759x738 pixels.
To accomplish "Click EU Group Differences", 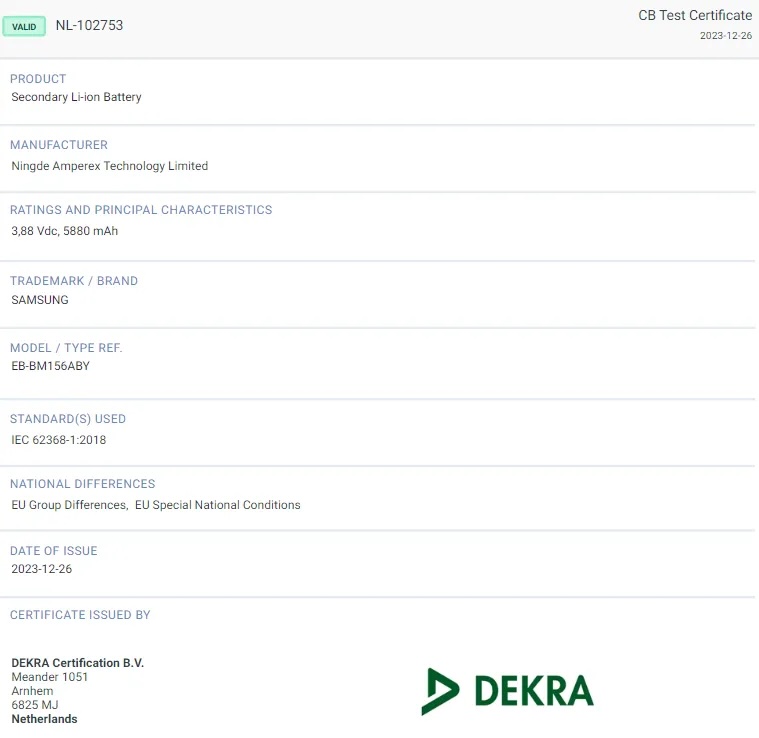I will (69, 505).
